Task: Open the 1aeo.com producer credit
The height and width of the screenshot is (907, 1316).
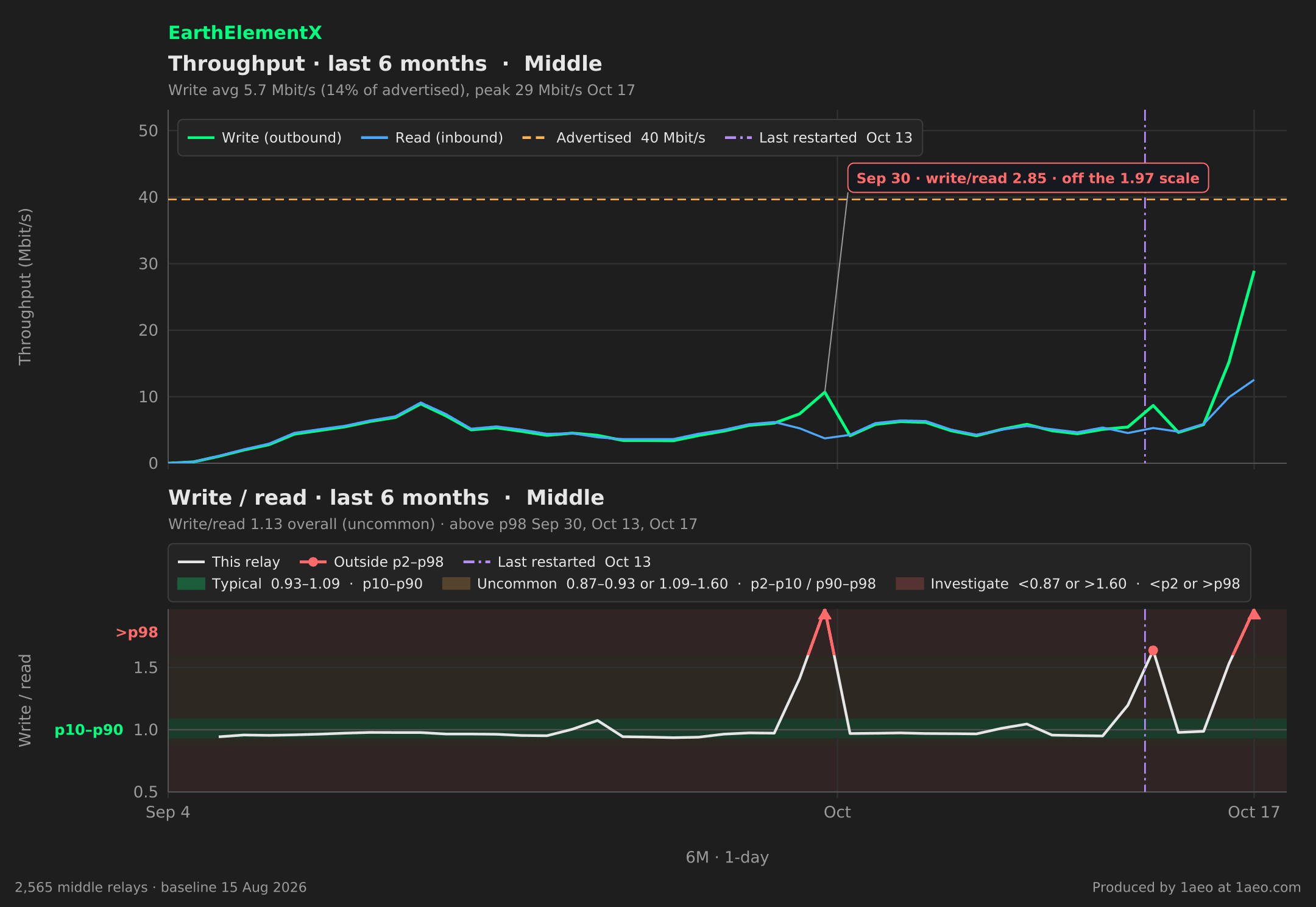Action: (x=1197, y=887)
